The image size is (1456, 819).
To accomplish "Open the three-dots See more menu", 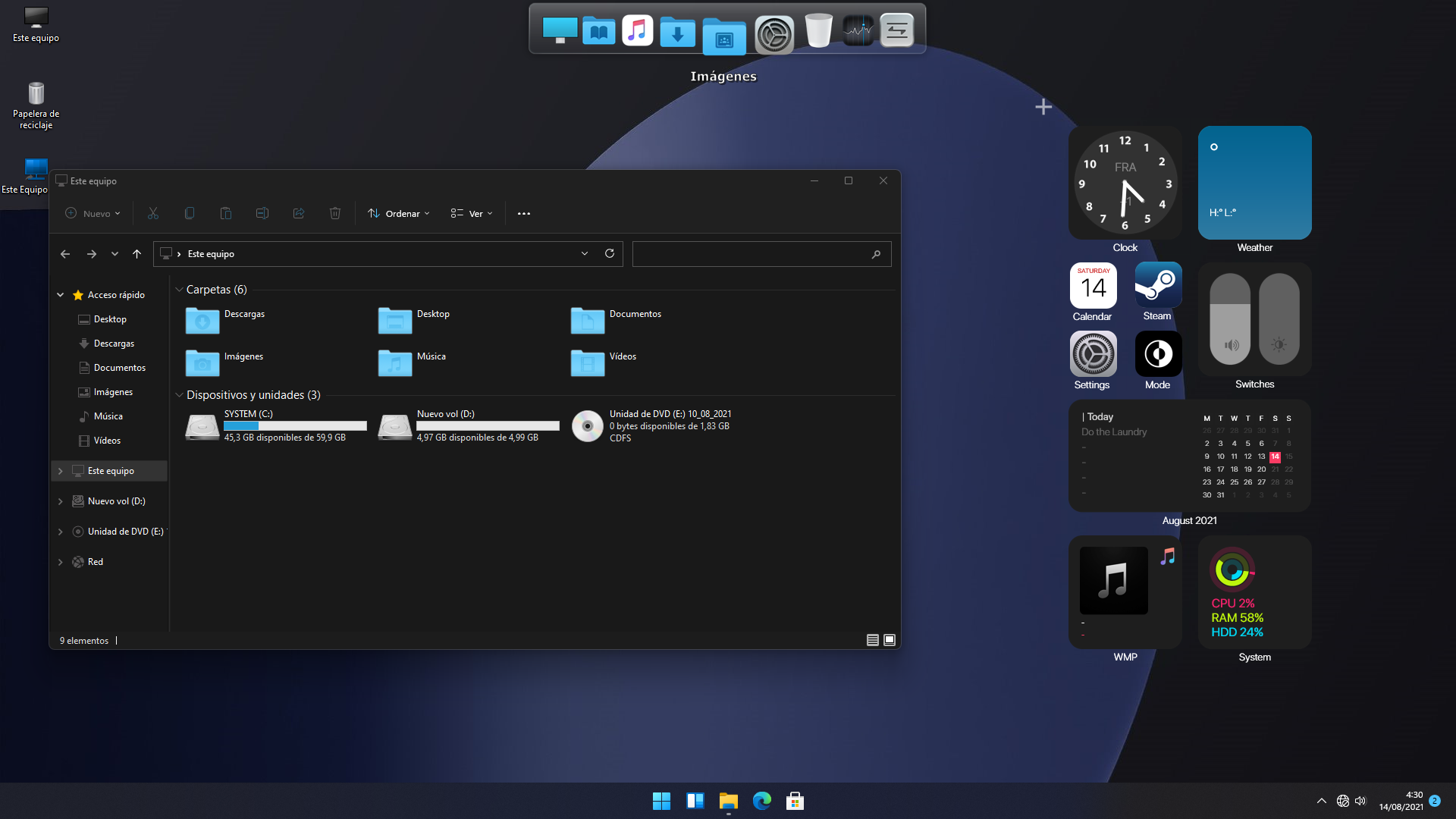I will pos(524,214).
